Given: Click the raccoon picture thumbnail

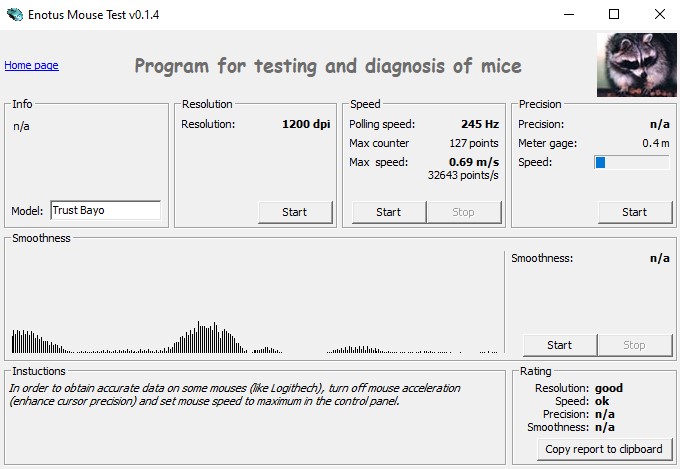Looking at the screenshot, I should pos(636,65).
